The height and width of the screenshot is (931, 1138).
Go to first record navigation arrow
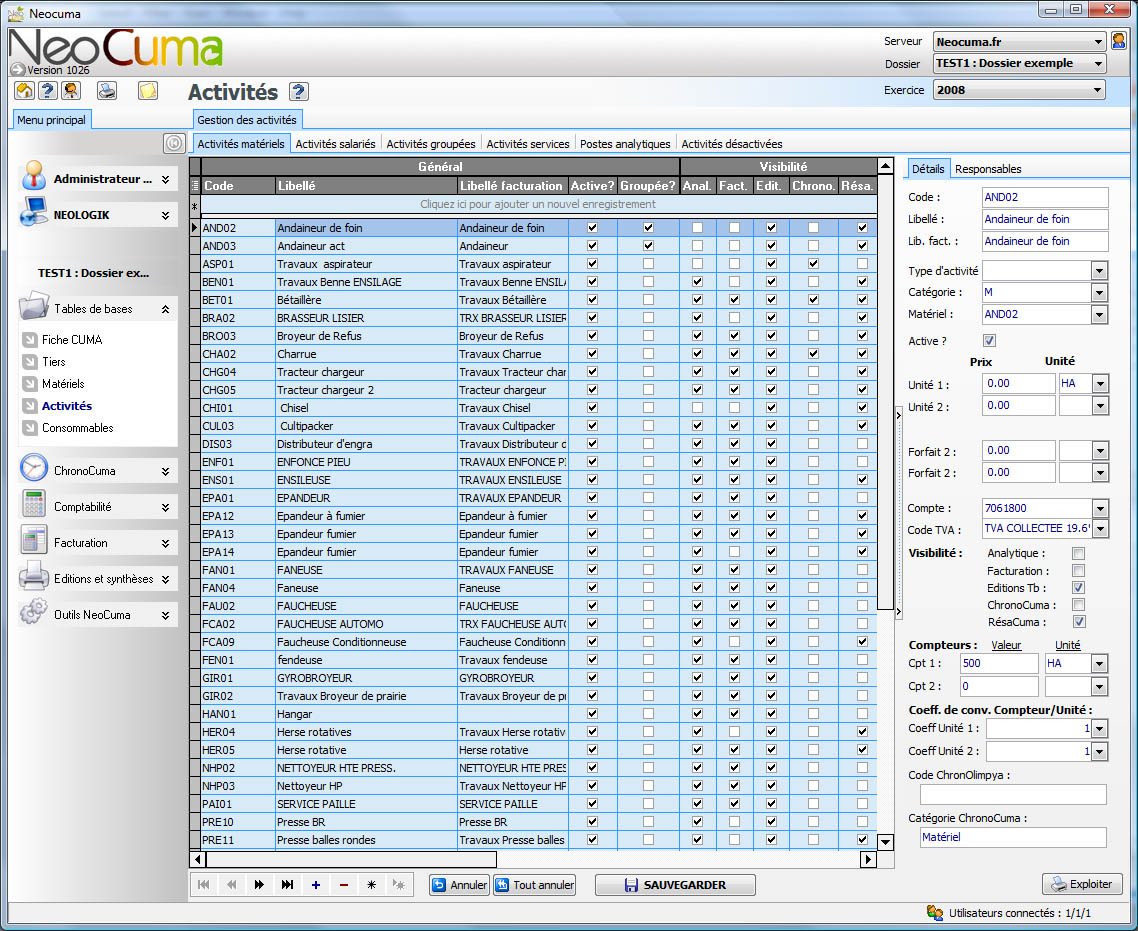204,885
